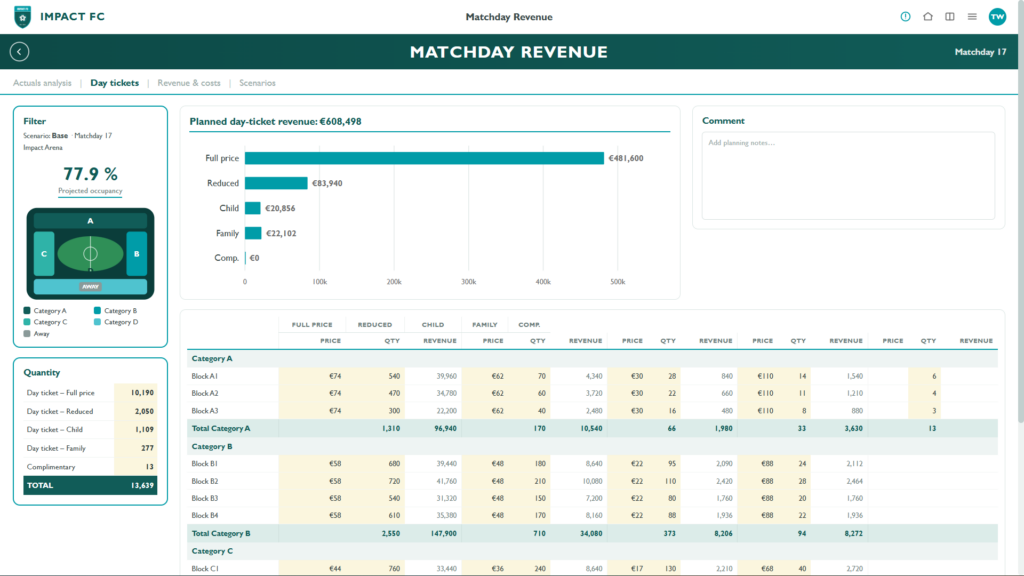1024x576 pixels.
Task: Switch to Revenue & costs tab
Action: [189, 83]
